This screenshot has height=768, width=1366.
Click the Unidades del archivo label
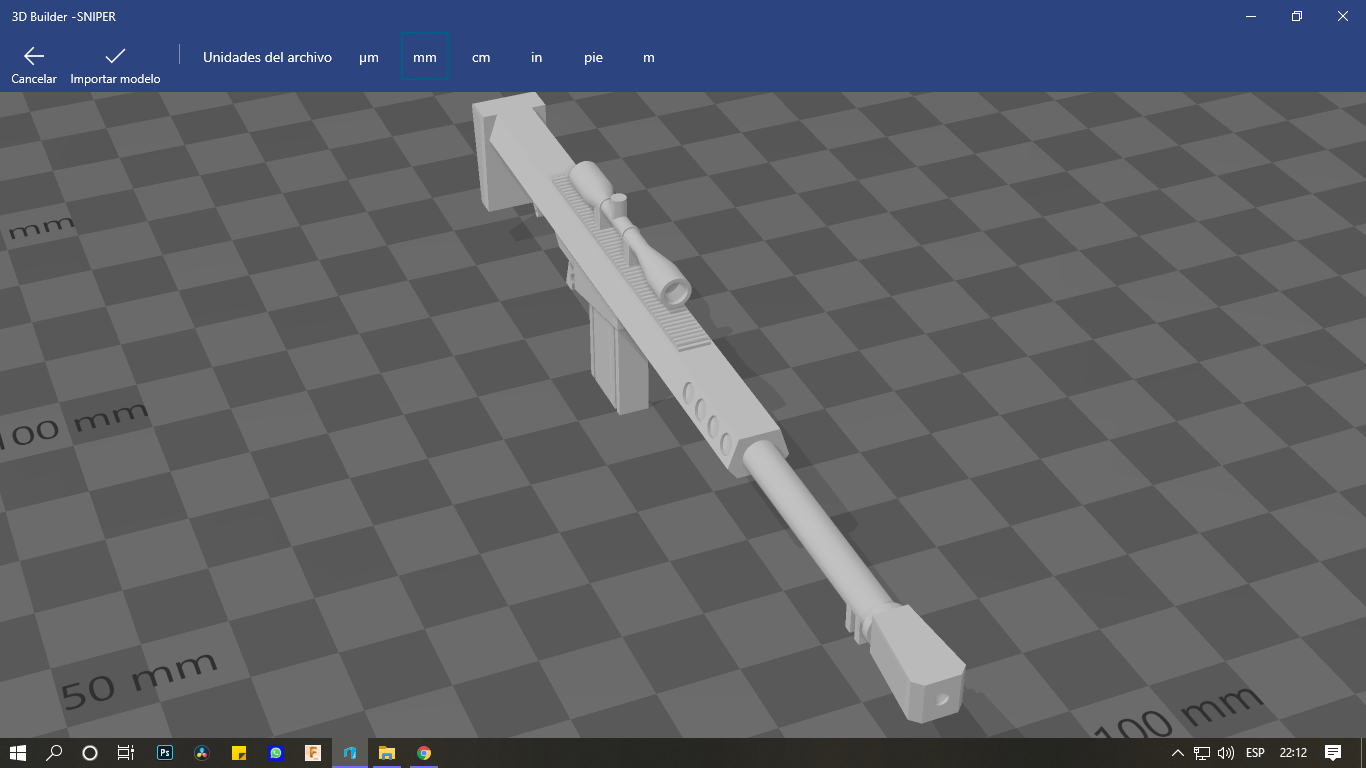(x=266, y=57)
